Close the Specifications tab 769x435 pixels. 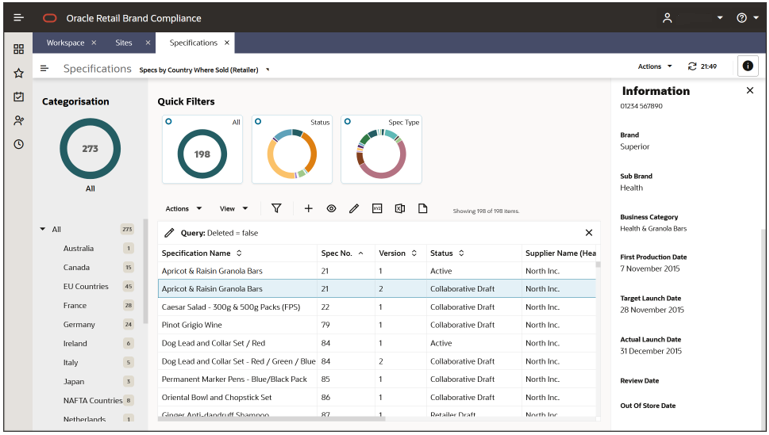[227, 43]
